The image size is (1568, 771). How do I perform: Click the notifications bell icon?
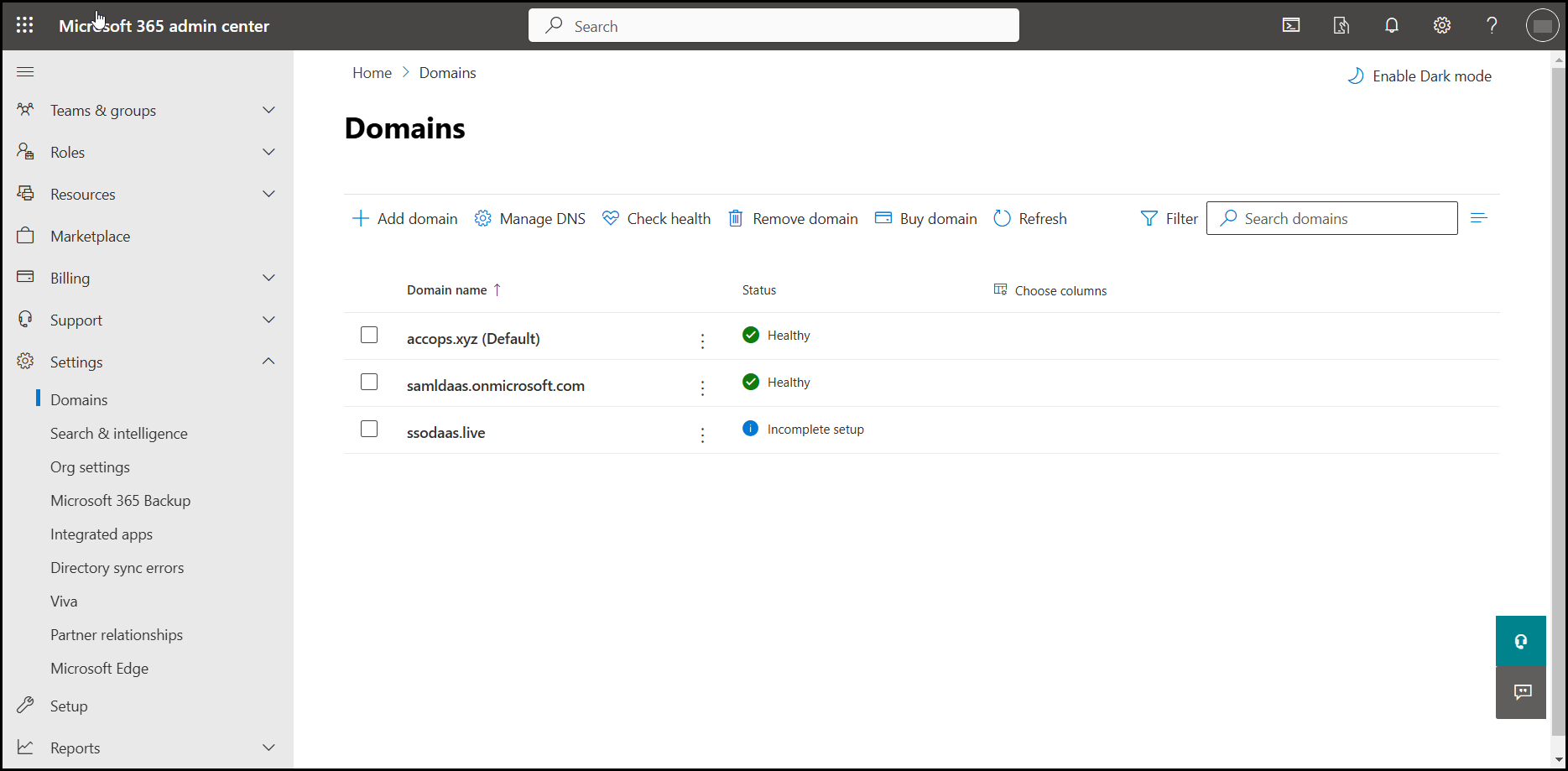tap(1392, 25)
